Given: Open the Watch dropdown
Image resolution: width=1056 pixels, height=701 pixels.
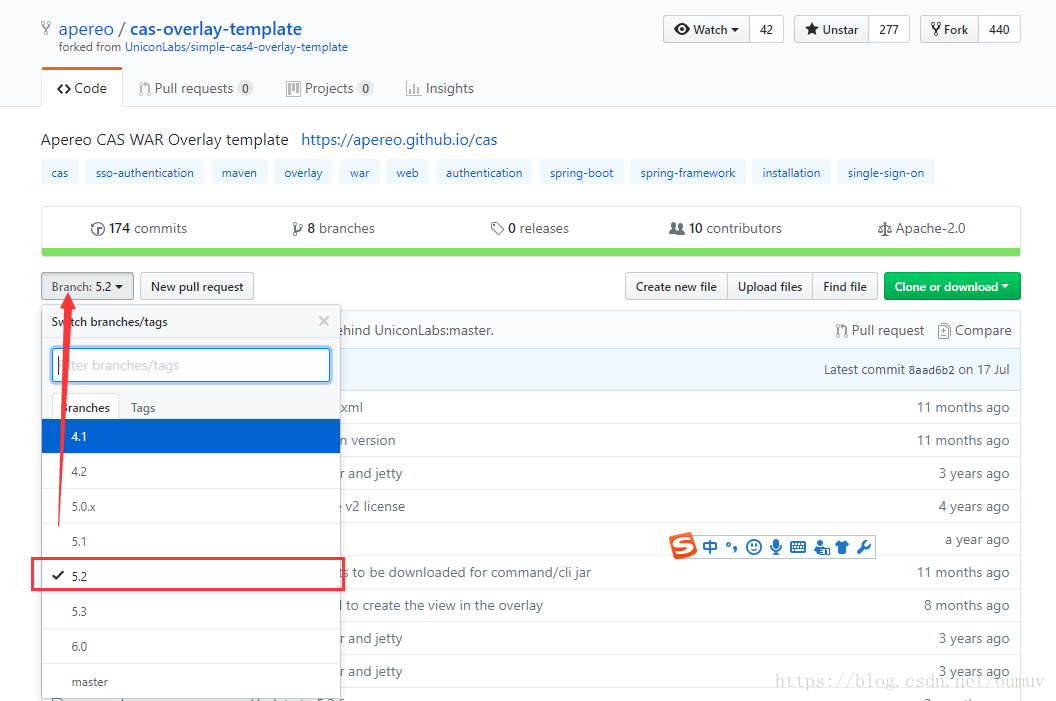Looking at the screenshot, I should [706, 29].
